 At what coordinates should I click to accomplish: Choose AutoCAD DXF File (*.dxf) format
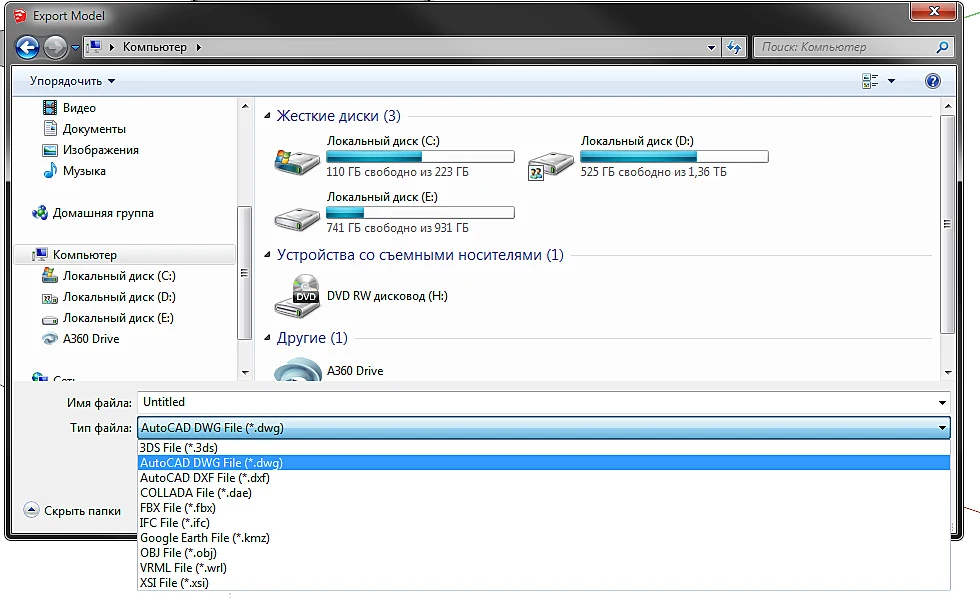[544, 477]
